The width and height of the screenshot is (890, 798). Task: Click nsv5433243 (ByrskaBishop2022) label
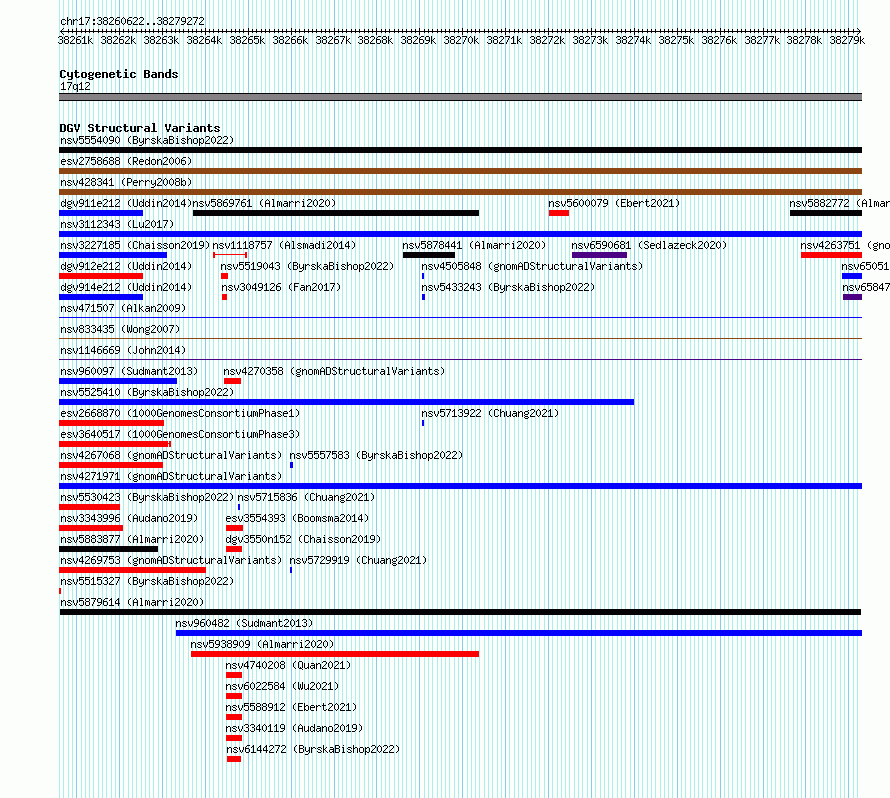point(508,287)
